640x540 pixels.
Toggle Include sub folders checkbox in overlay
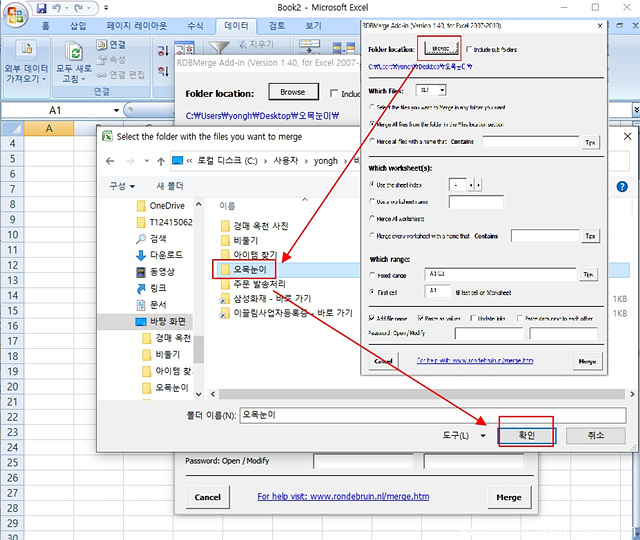point(469,49)
